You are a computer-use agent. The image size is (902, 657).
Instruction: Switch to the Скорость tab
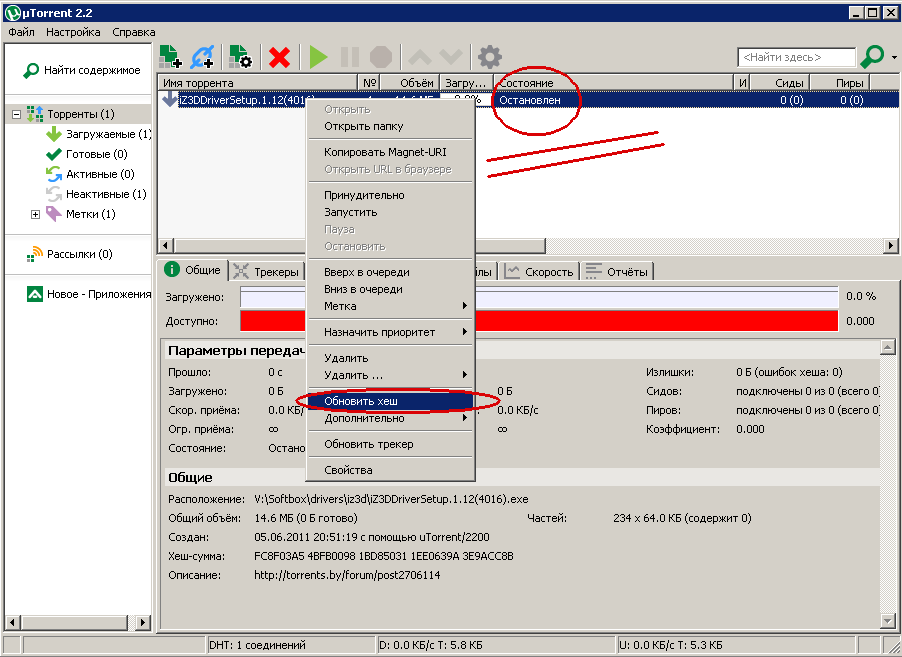click(540, 271)
